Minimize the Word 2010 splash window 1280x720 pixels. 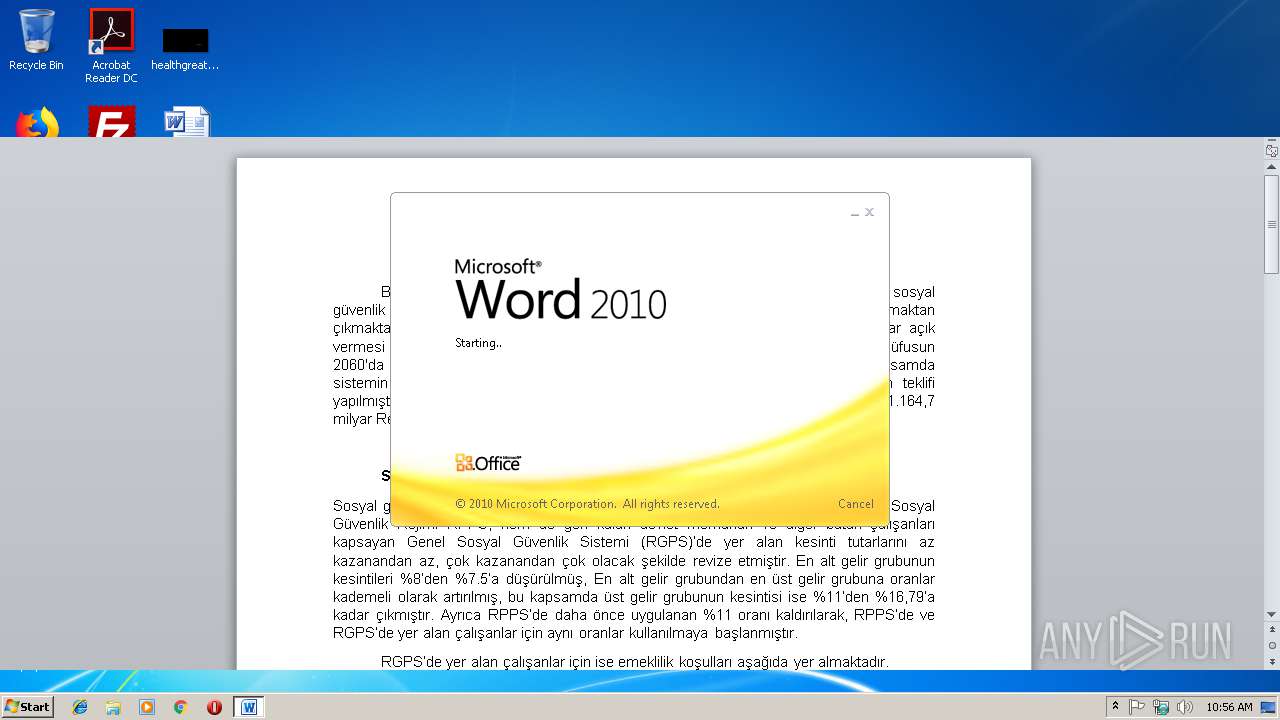[855, 213]
